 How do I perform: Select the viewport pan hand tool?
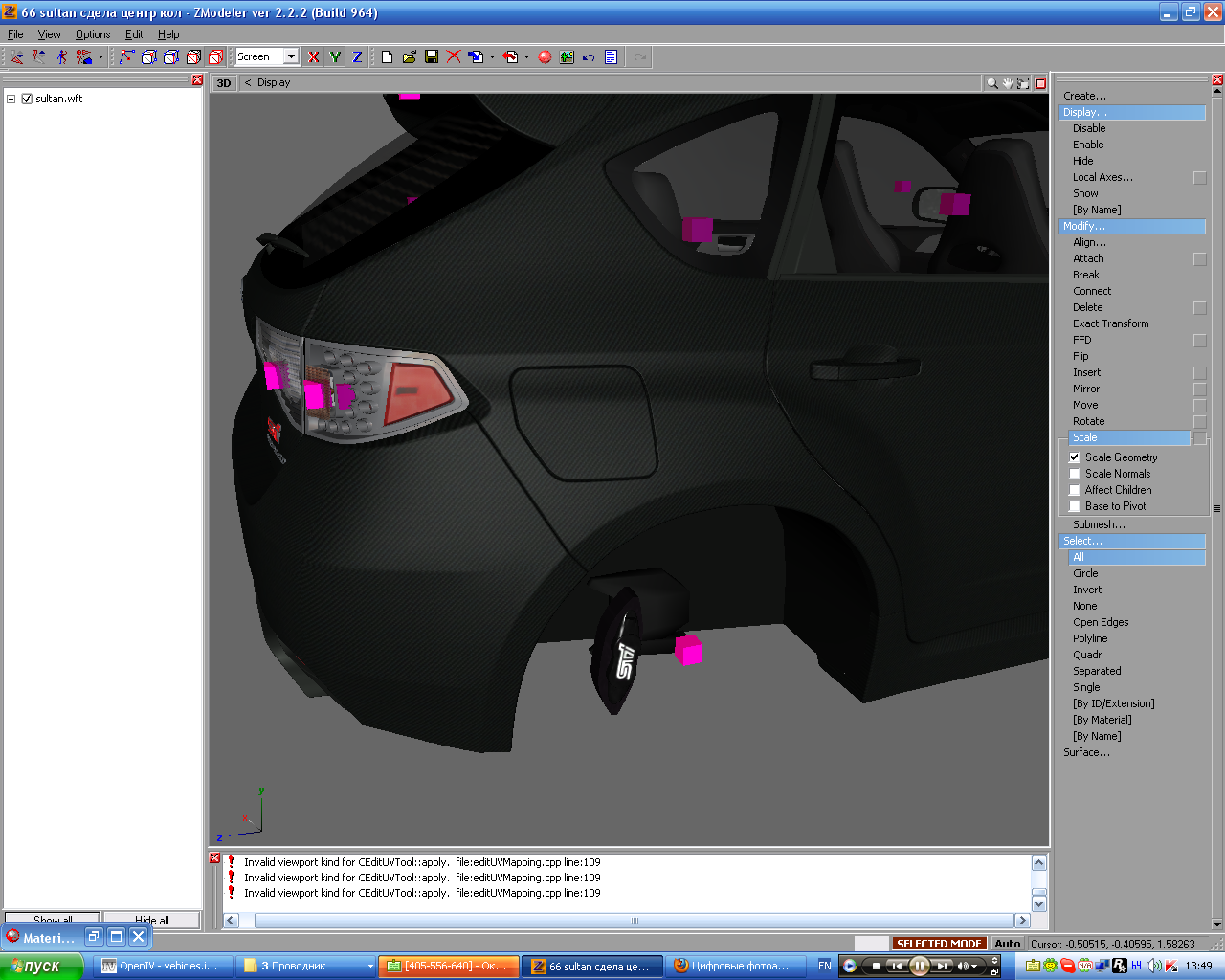1008,83
